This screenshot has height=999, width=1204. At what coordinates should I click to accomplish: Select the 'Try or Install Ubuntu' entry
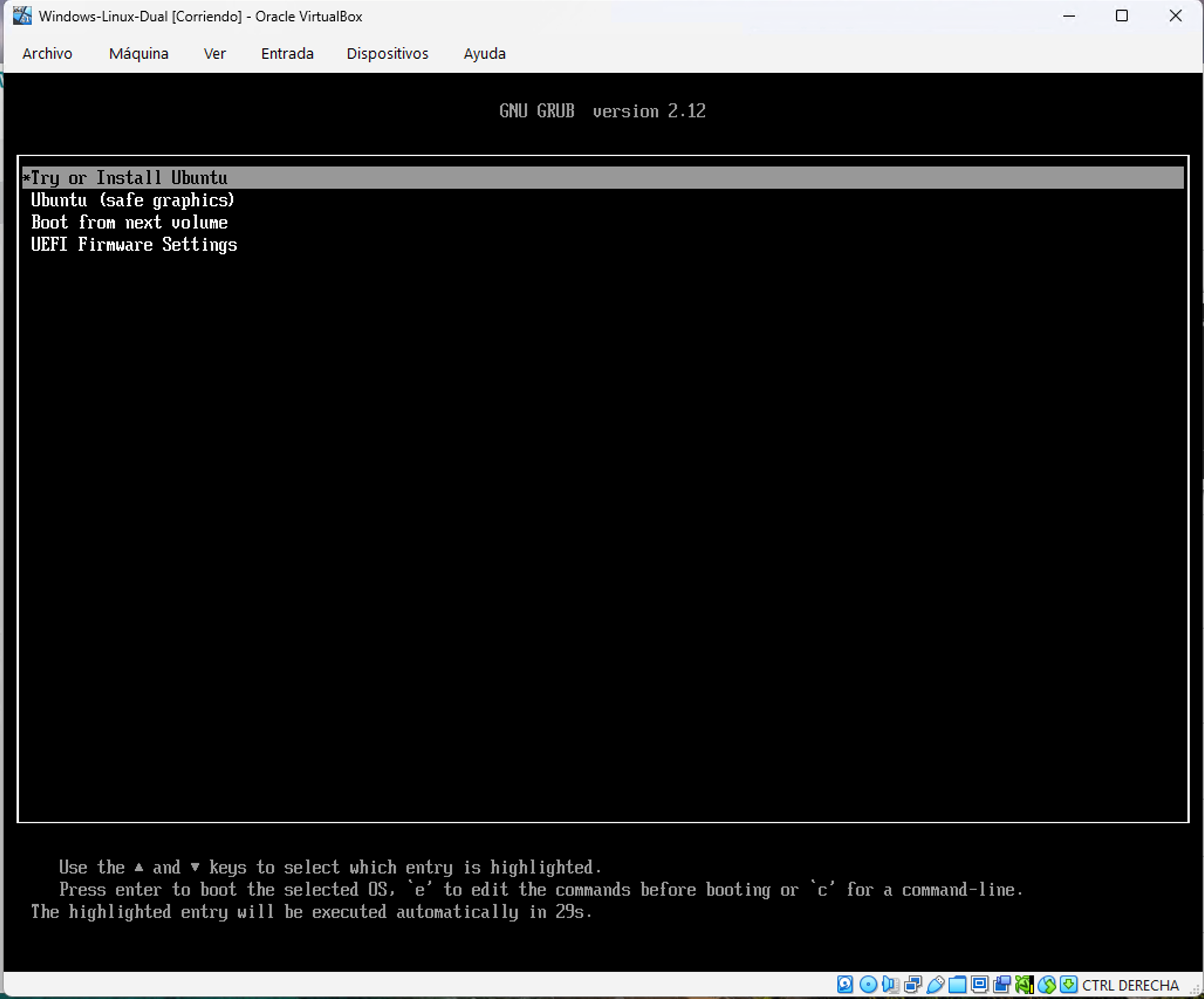click(x=603, y=177)
